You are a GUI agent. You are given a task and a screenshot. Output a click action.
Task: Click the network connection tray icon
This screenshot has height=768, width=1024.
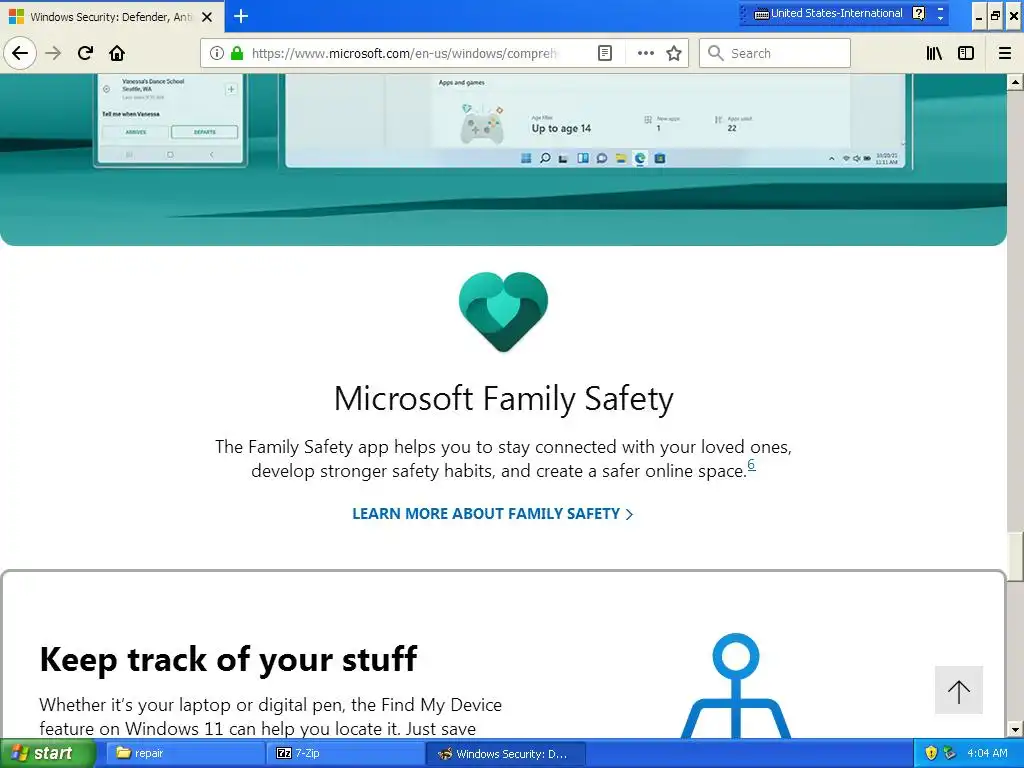tap(950, 754)
